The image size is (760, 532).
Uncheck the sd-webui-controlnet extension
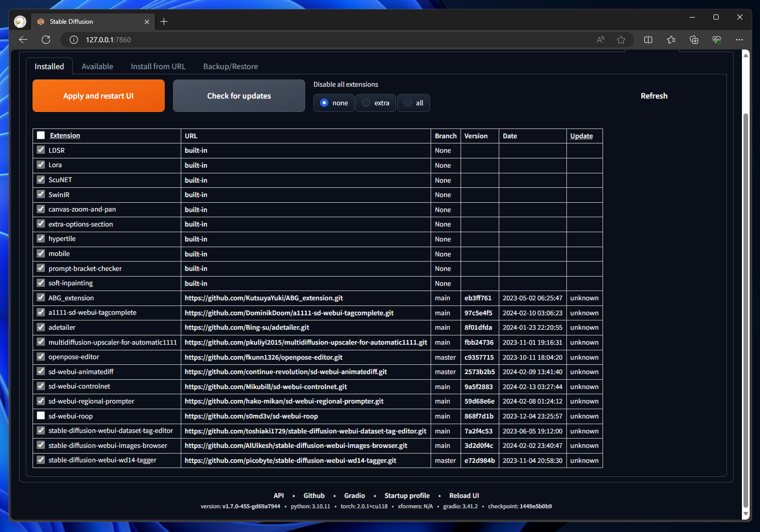pos(41,386)
